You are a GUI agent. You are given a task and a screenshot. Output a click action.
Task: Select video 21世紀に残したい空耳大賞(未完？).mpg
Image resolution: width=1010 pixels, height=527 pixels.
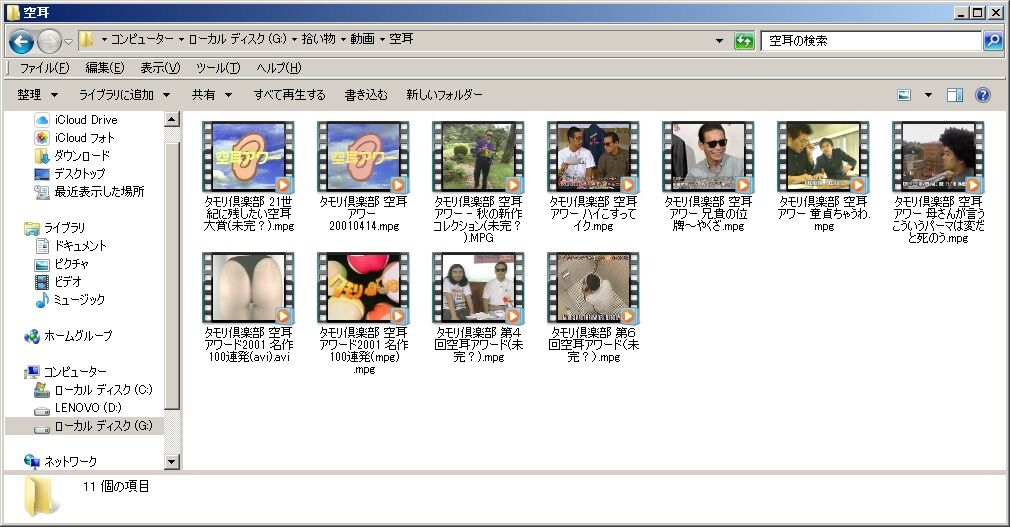click(249, 177)
